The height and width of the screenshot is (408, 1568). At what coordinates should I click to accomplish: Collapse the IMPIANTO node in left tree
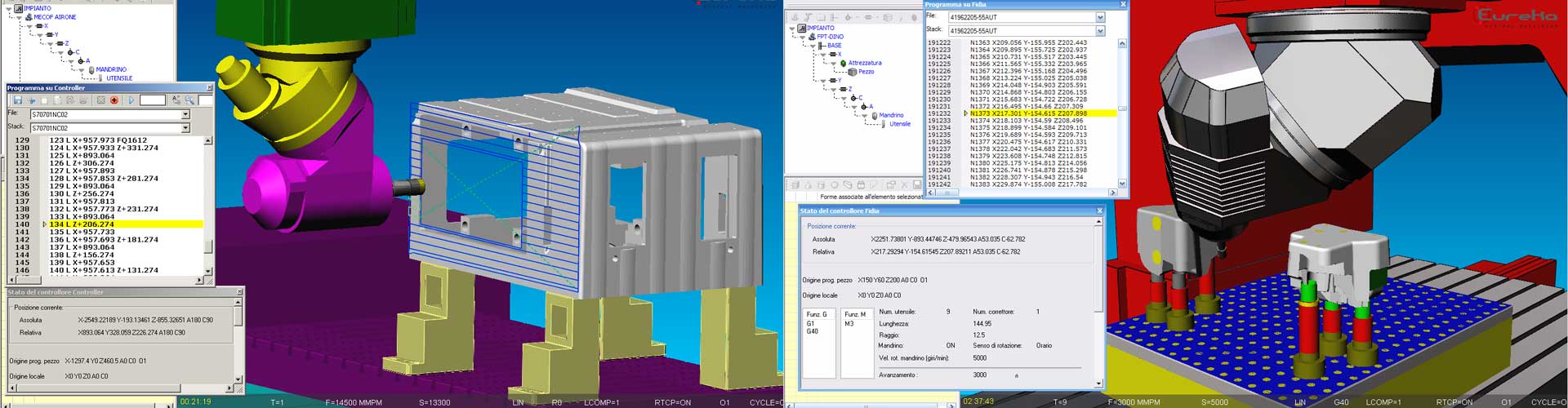pyautogui.click(x=9, y=8)
